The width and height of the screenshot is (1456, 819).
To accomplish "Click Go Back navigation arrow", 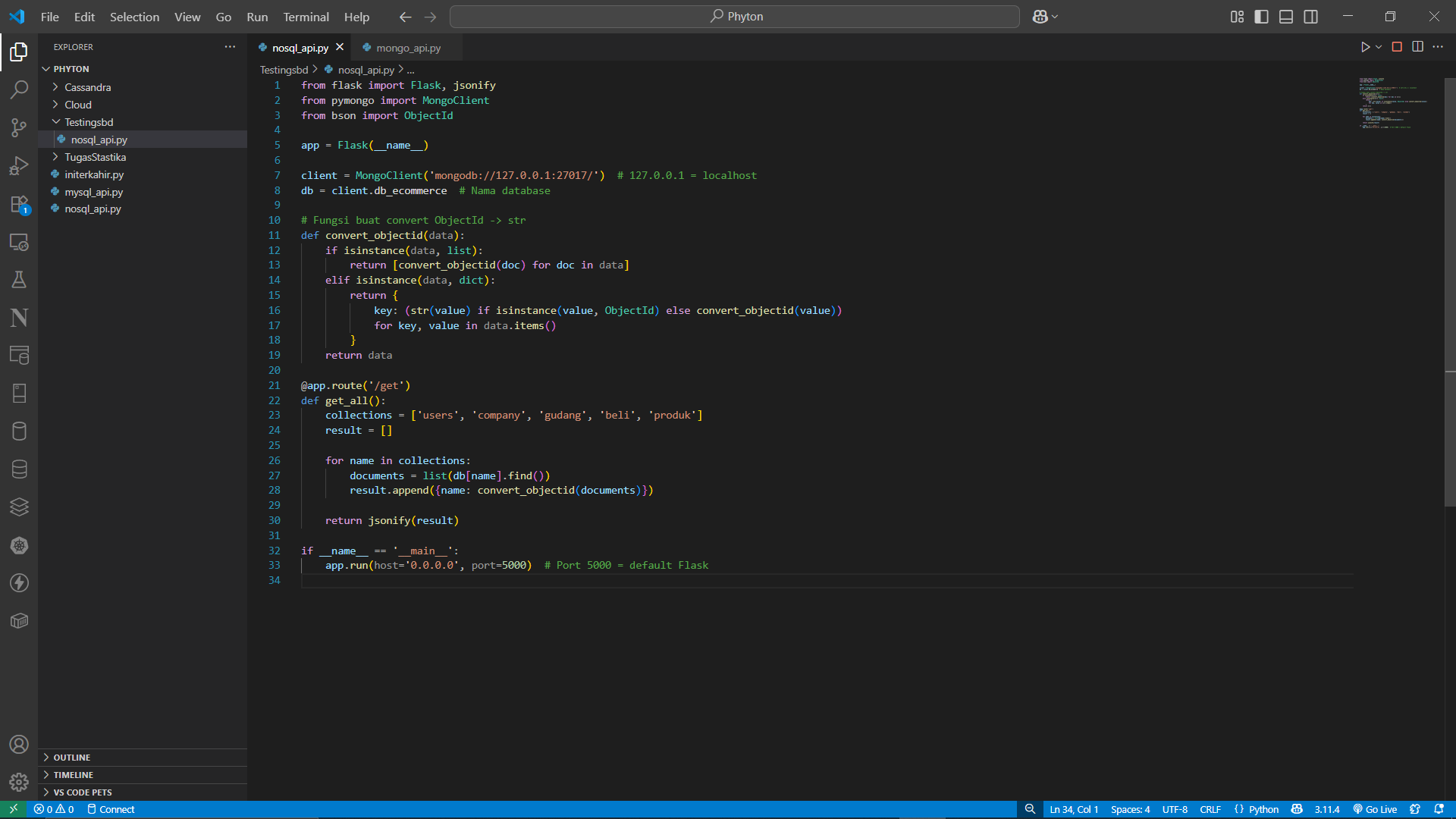I will (405, 17).
